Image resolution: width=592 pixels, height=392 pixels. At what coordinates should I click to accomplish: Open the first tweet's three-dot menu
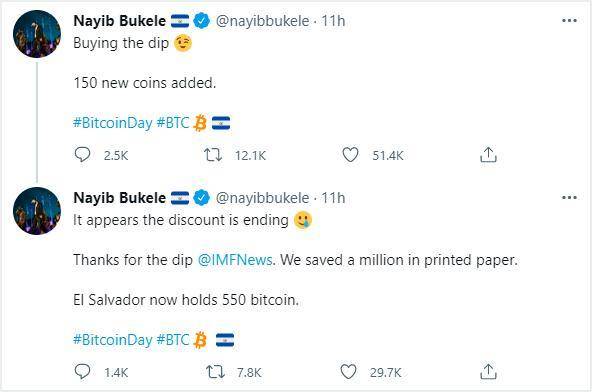pos(569,20)
